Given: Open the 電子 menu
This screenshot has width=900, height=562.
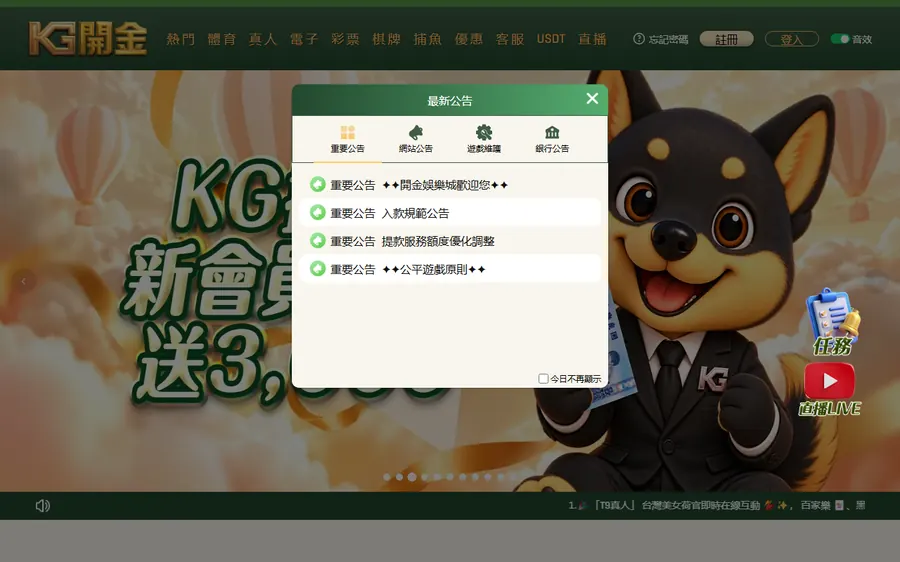Looking at the screenshot, I should tap(304, 39).
